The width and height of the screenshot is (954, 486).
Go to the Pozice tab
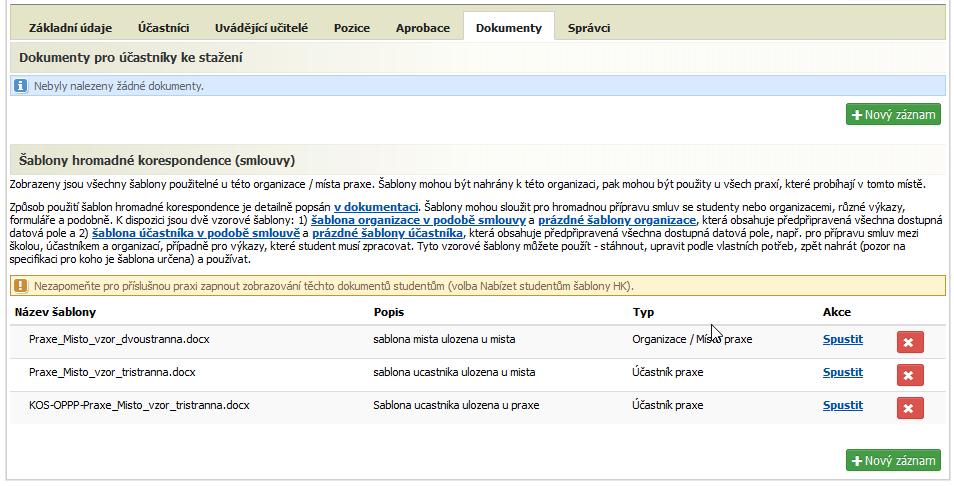[352, 28]
